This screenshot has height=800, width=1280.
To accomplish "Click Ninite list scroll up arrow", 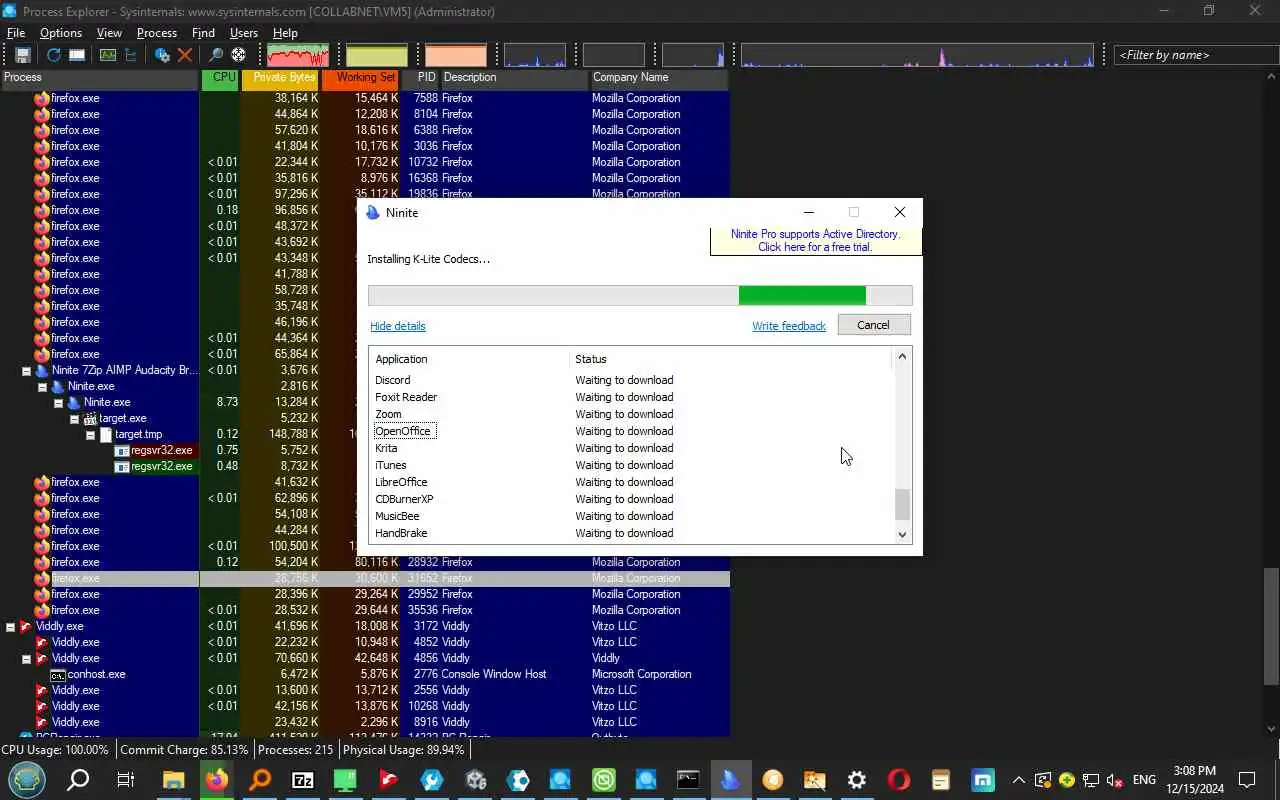I will [x=902, y=356].
